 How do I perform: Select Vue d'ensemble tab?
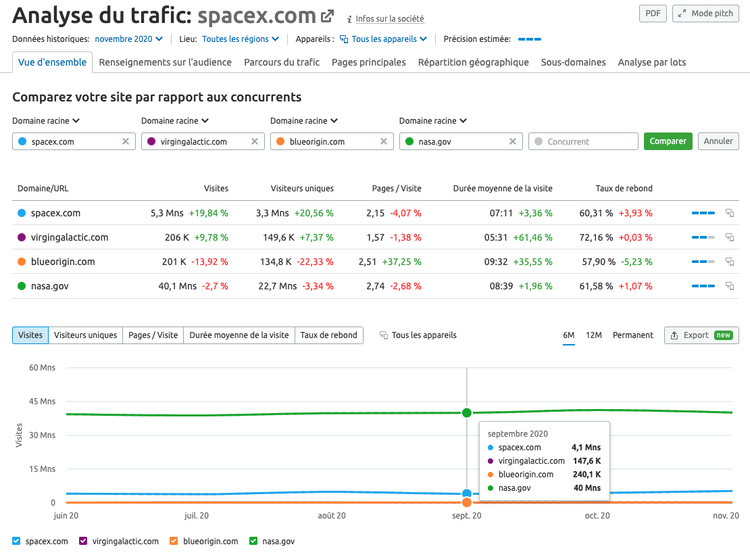tap(52, 62)
